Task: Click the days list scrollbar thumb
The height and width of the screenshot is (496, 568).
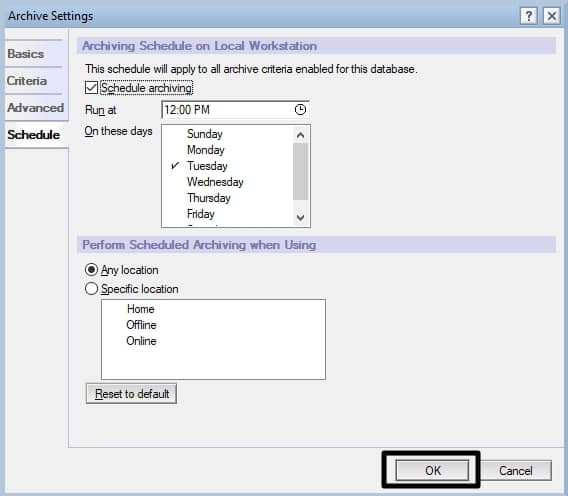Action: [300, 171]
